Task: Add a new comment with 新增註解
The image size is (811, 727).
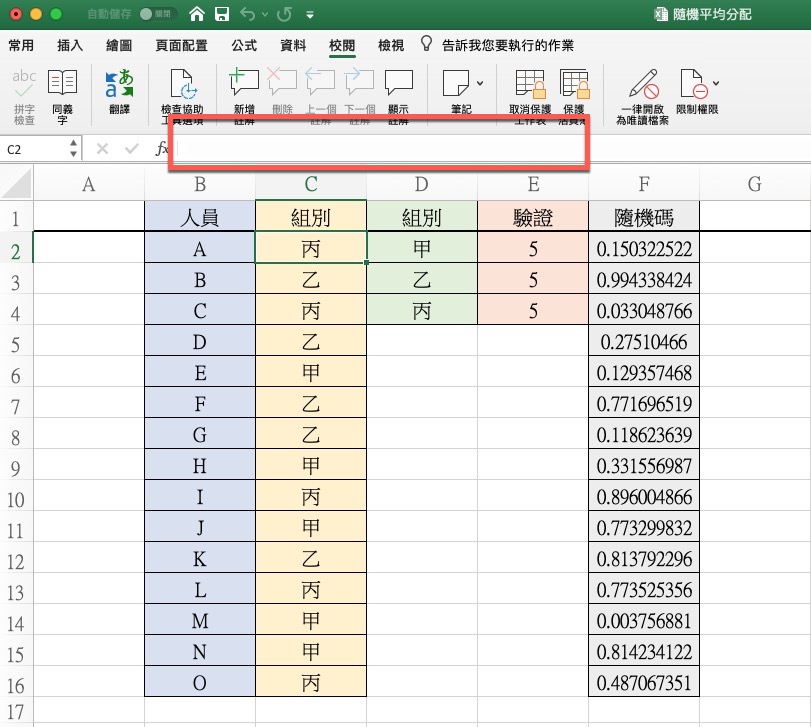Action: [x=244, y=83]
